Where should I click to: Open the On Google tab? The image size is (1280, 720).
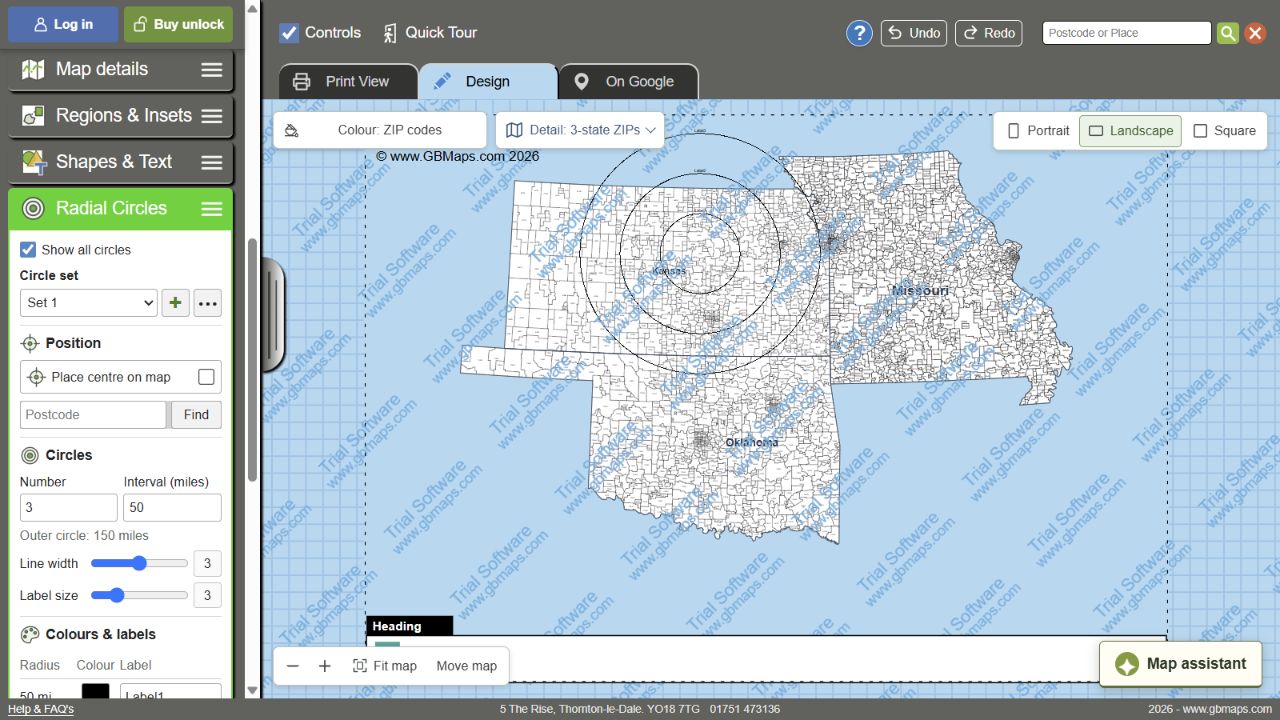click(x=629, y=82)
